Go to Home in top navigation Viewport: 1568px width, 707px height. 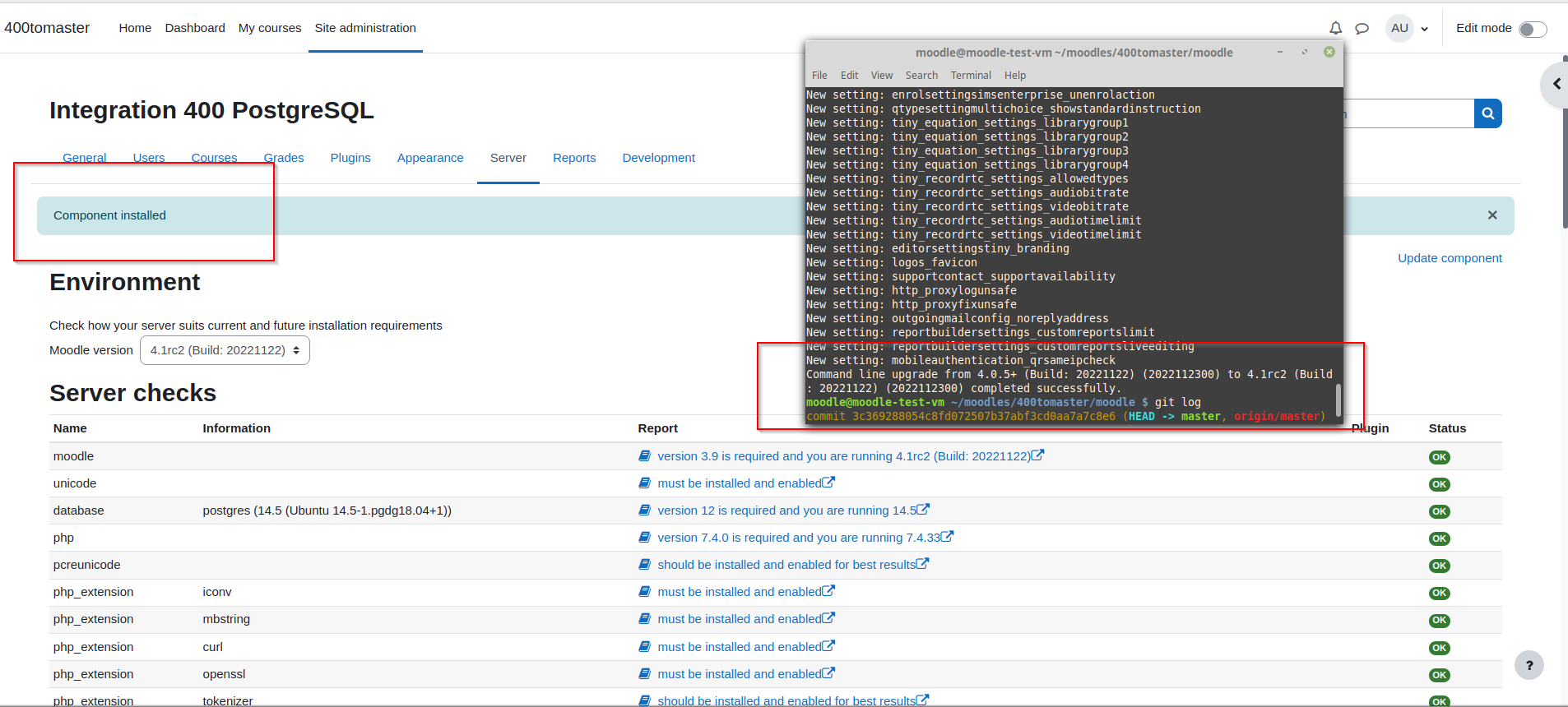pos(135,28)
